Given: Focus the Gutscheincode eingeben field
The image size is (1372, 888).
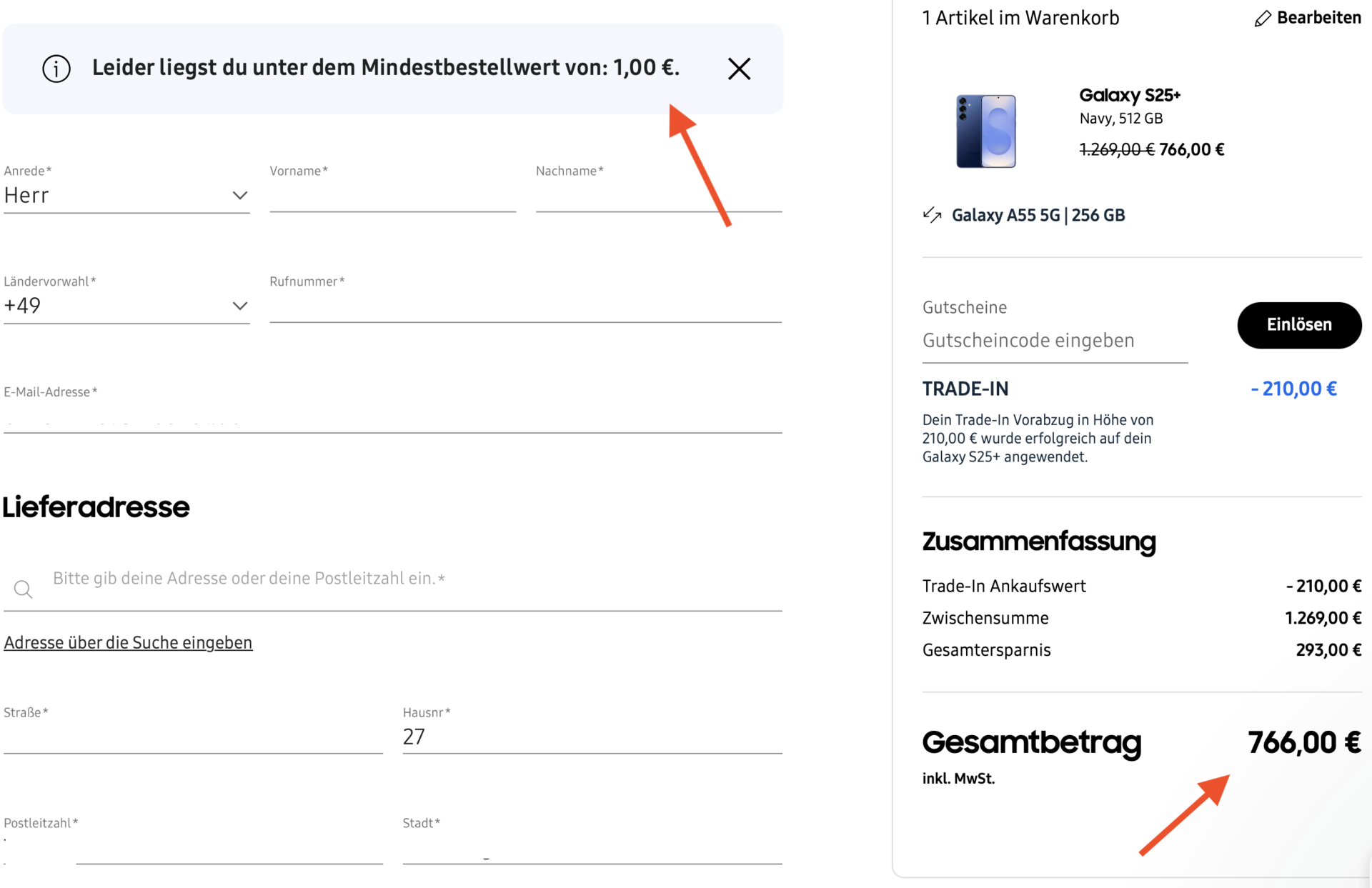Looking at the screenshot, I should pyautogui.click(x=1054, y=341).
